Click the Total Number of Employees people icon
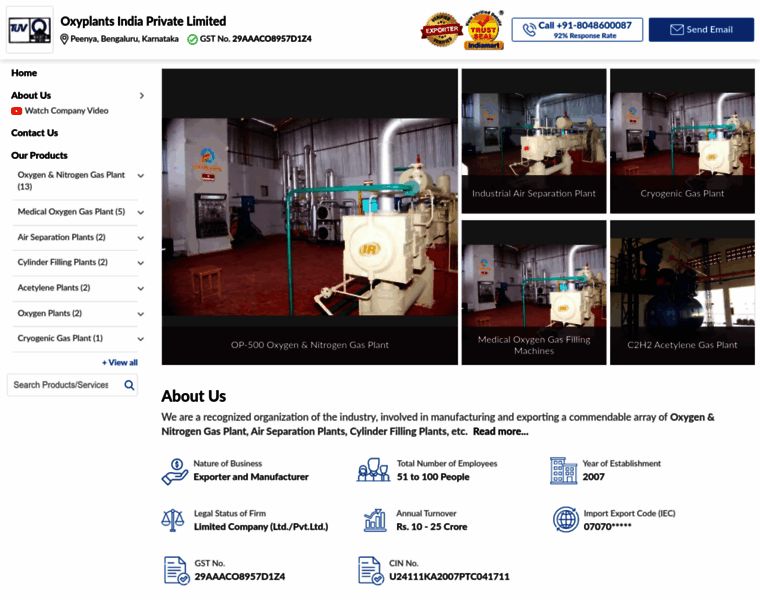The height and width of the screenshot is (600, 760). click(x=373, y=470)
